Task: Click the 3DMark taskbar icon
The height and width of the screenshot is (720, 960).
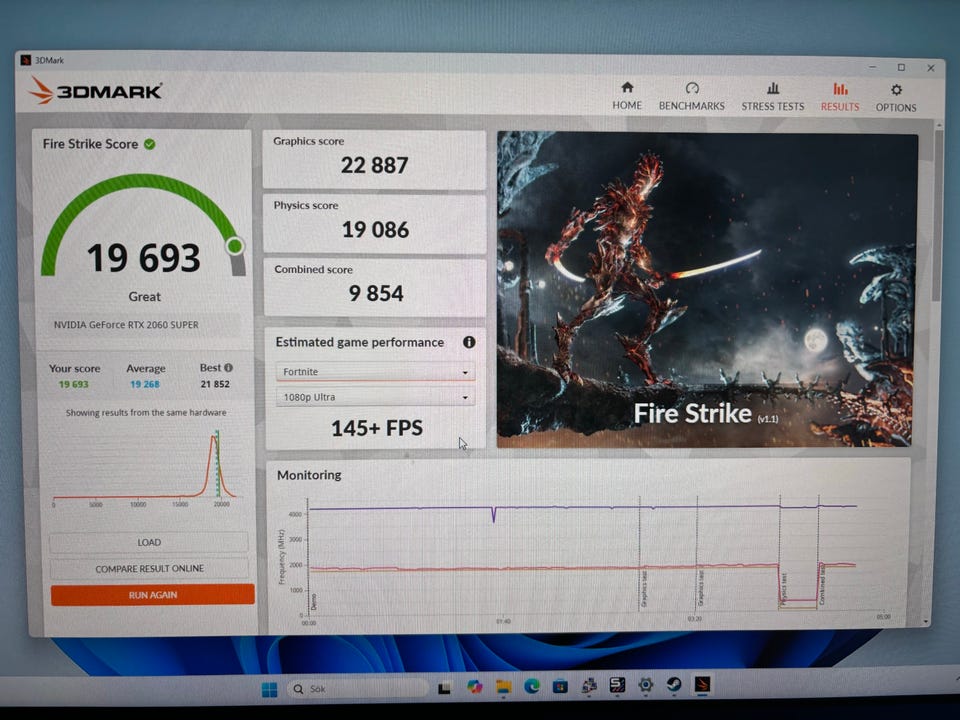Action: (x=702, y=684)
